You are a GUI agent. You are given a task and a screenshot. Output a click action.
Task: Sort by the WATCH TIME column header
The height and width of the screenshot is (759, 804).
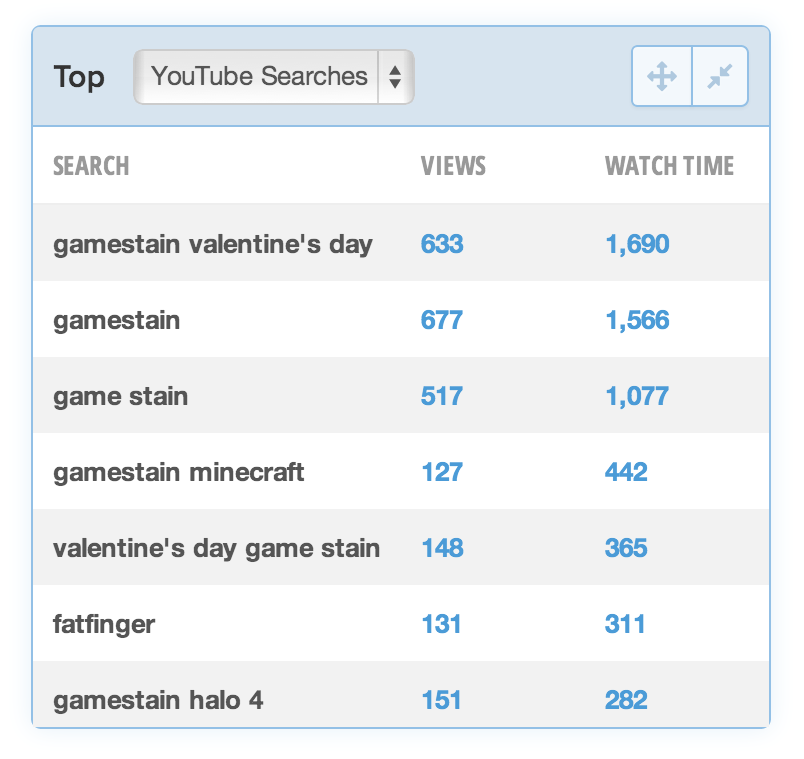click(x=669, y=166)
